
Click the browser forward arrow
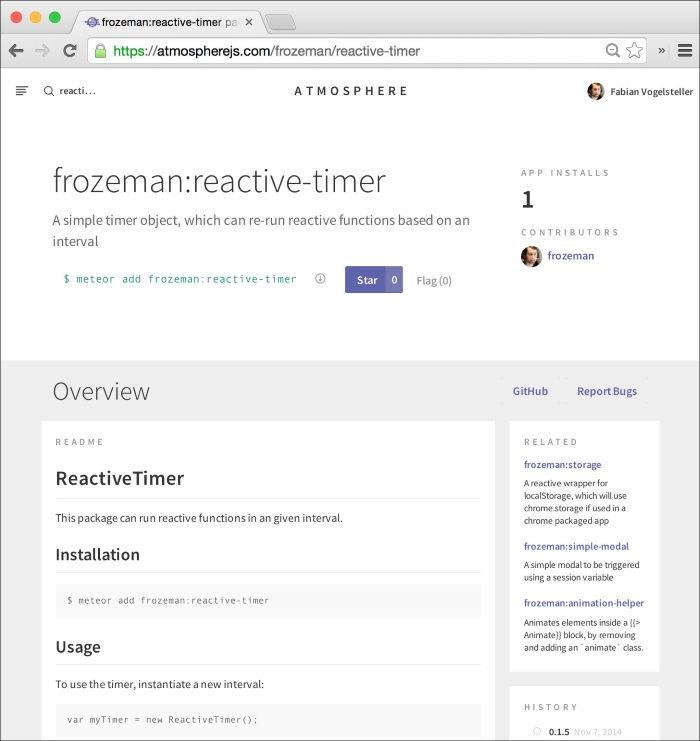pyautogui.click(x=43, y=51)
